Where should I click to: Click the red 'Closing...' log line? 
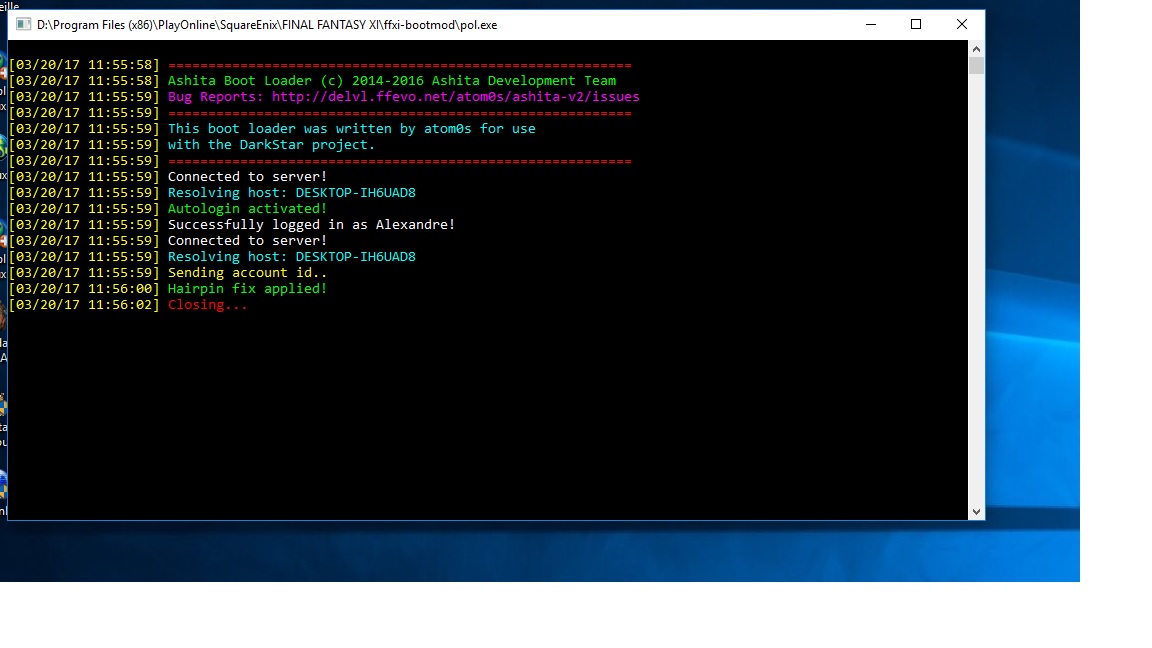[x=207, y=305]
